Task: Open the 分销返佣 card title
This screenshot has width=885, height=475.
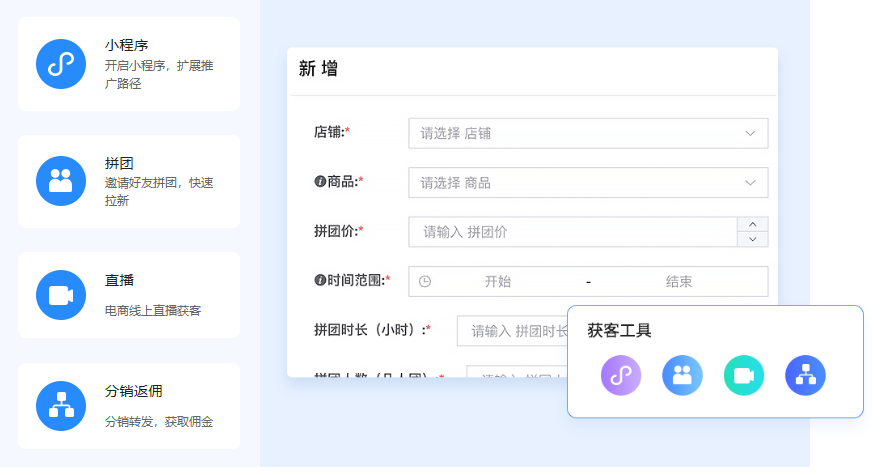Action: [133, 391]
